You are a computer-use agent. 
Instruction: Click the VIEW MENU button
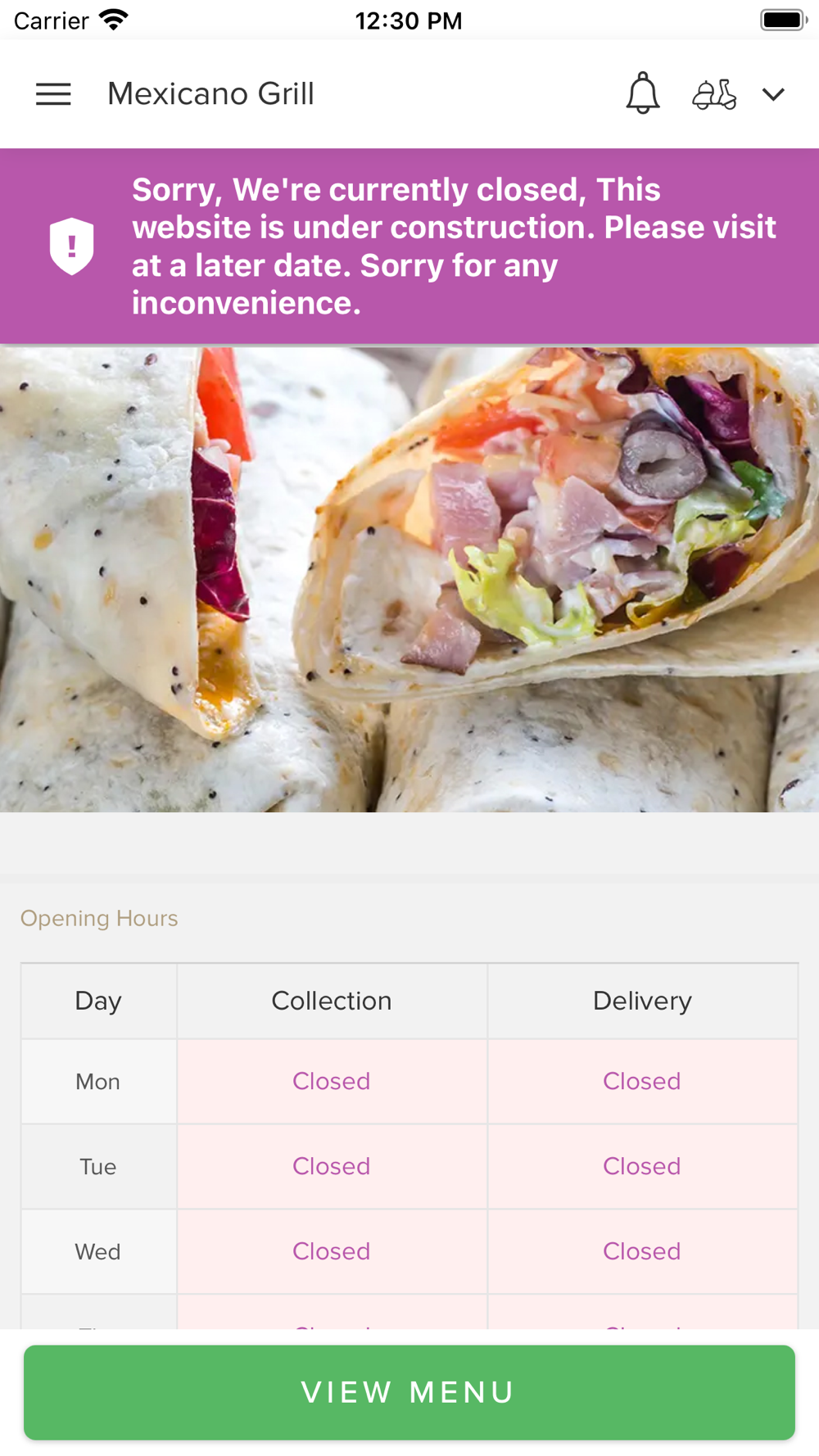point(409,1392)
